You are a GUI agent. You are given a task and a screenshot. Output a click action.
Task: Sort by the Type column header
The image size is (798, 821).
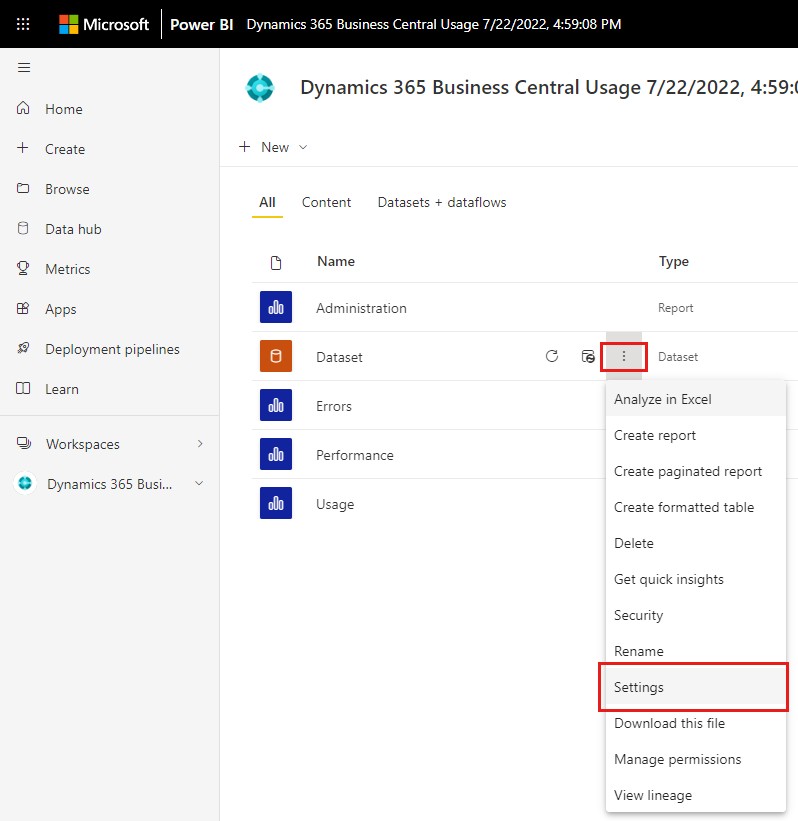coord(674,262)
